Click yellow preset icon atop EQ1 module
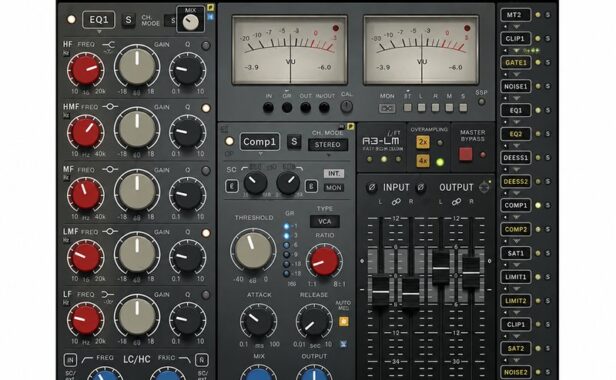This screenshot has width=616, height=380. click(x=211, y=7)
